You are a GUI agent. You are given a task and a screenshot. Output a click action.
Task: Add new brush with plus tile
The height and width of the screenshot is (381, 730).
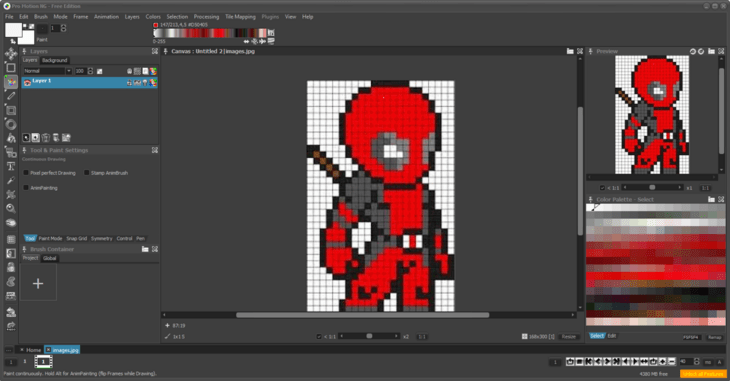click(x=38, y=283)
